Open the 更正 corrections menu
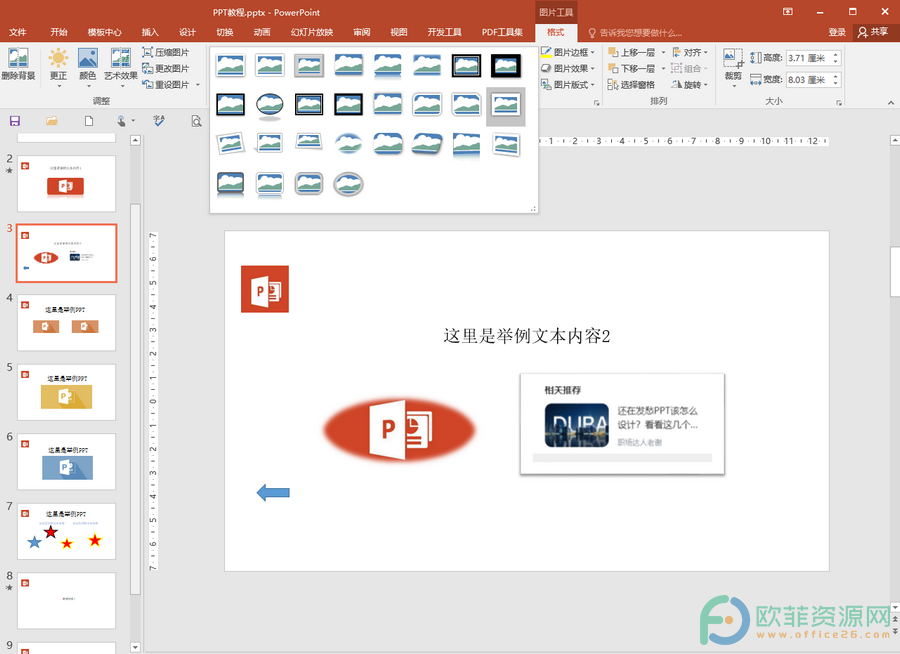Viewport: 900px width, 654px height. (58, 65)
